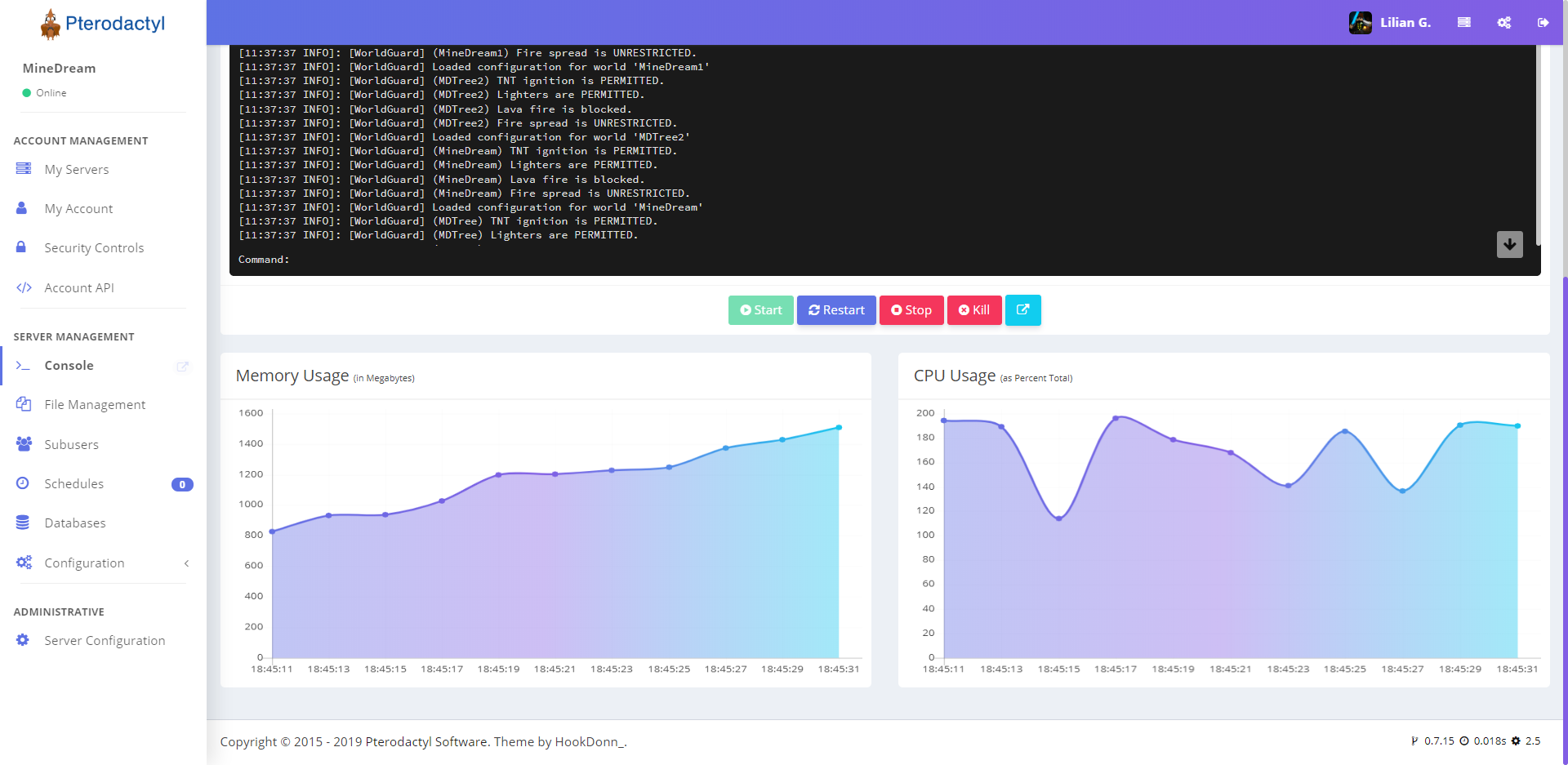The image size is (1568, 765).
Task: Click the logout icon in top bar
Action: tap(1543, 23)
